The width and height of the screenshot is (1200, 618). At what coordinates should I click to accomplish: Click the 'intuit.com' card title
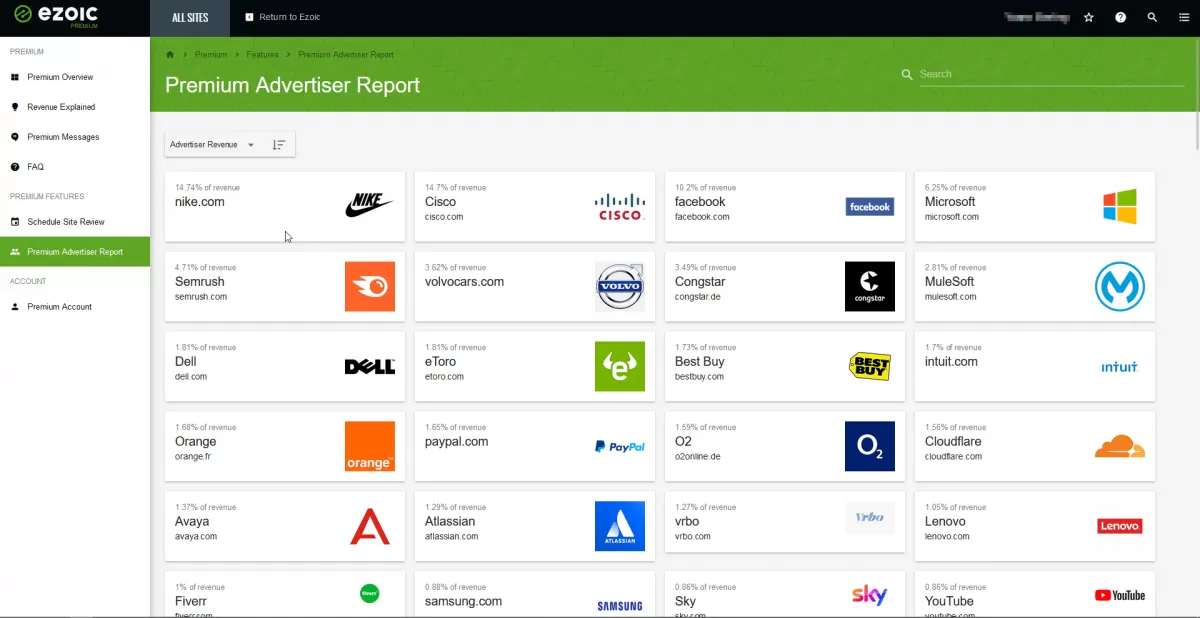point(951,362)
